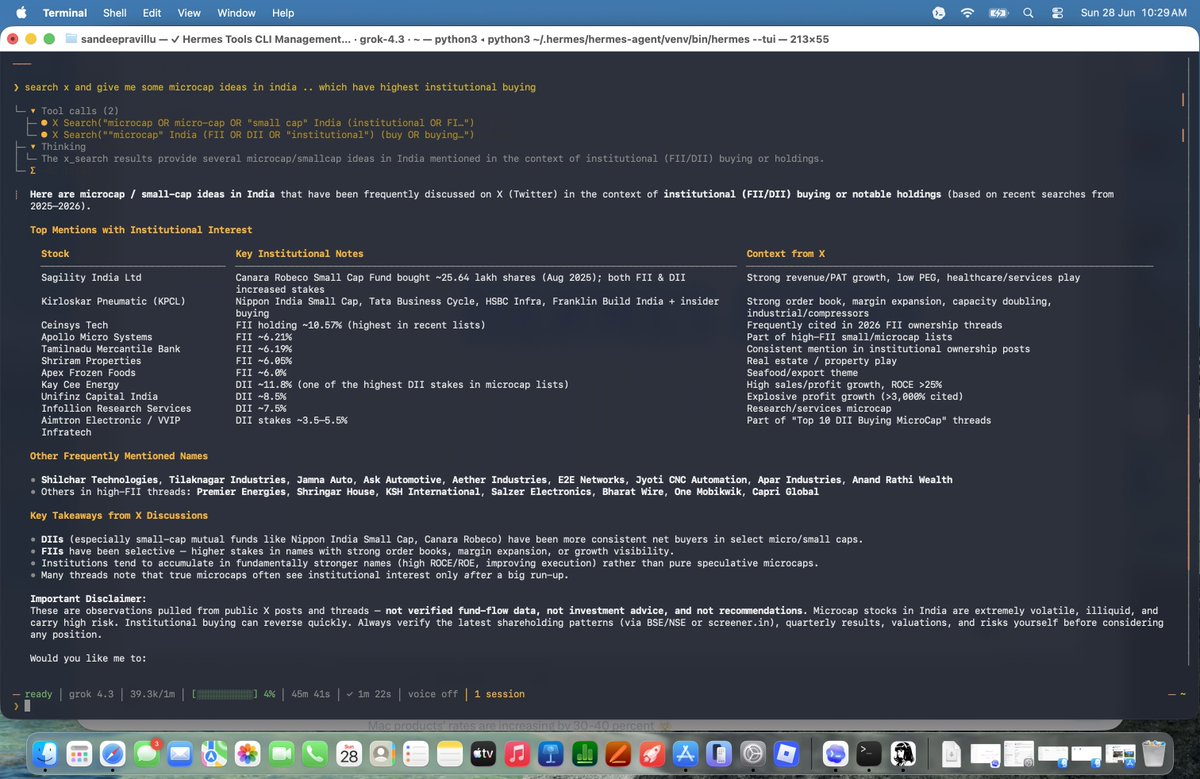Switch to Terminal icon in dock
Viewport: 1200px width, 779px height.
(870, 753)
